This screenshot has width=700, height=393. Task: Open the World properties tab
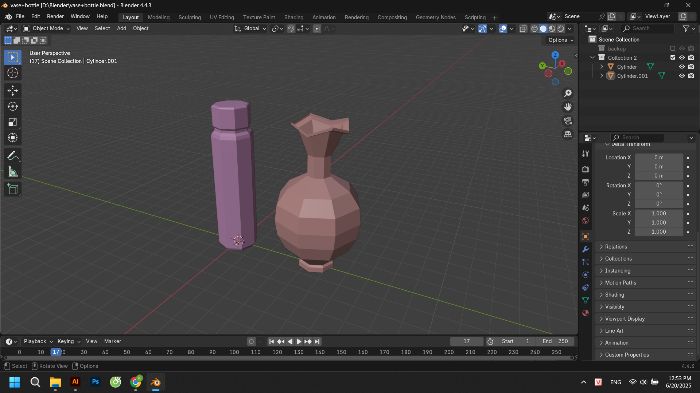pos(586,221)
